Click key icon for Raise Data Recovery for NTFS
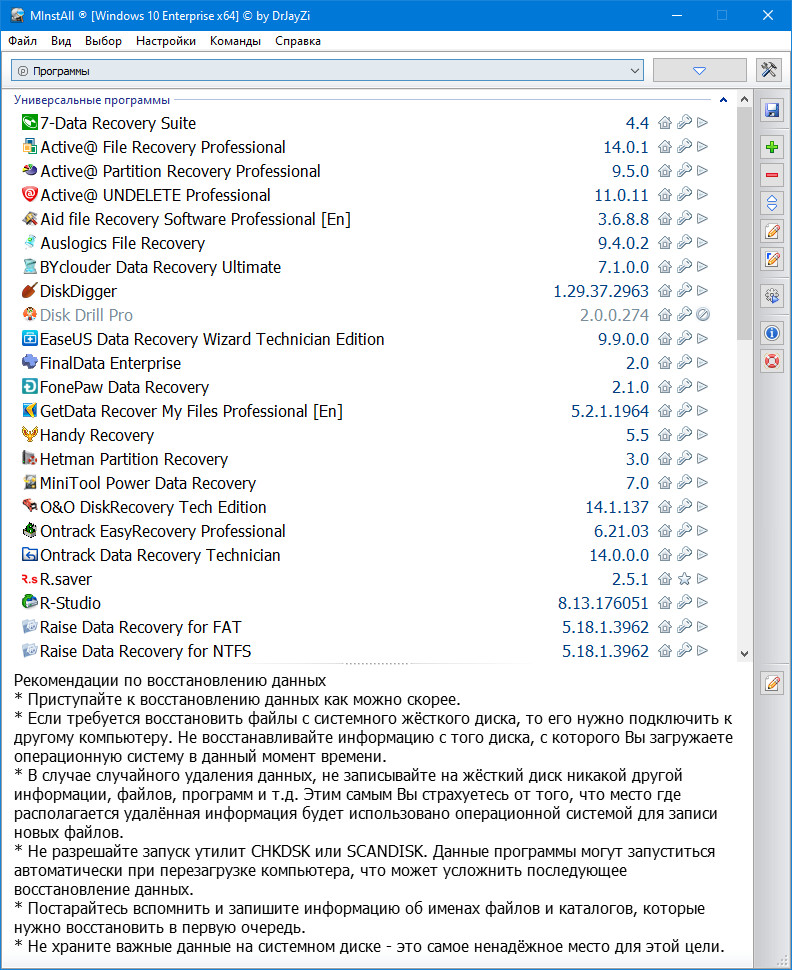The height and width of the screenshot is (970, 792). (684, 651)
